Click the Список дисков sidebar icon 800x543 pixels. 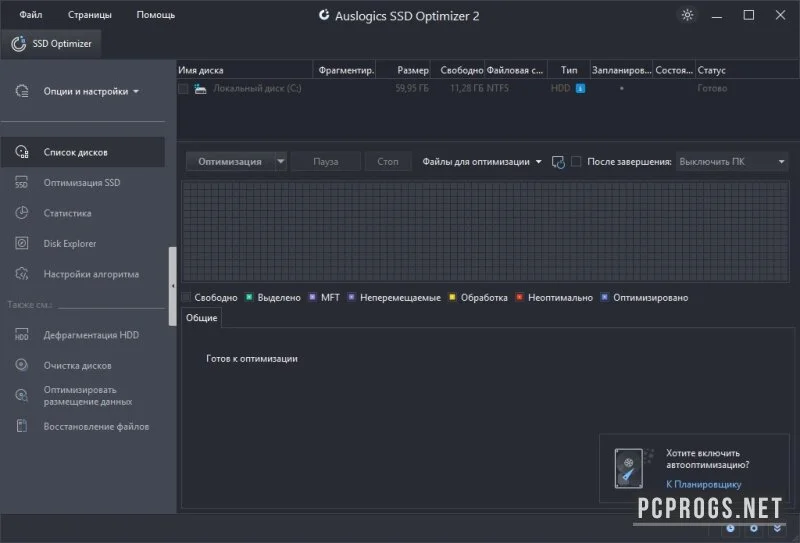(x=22, y=152)
